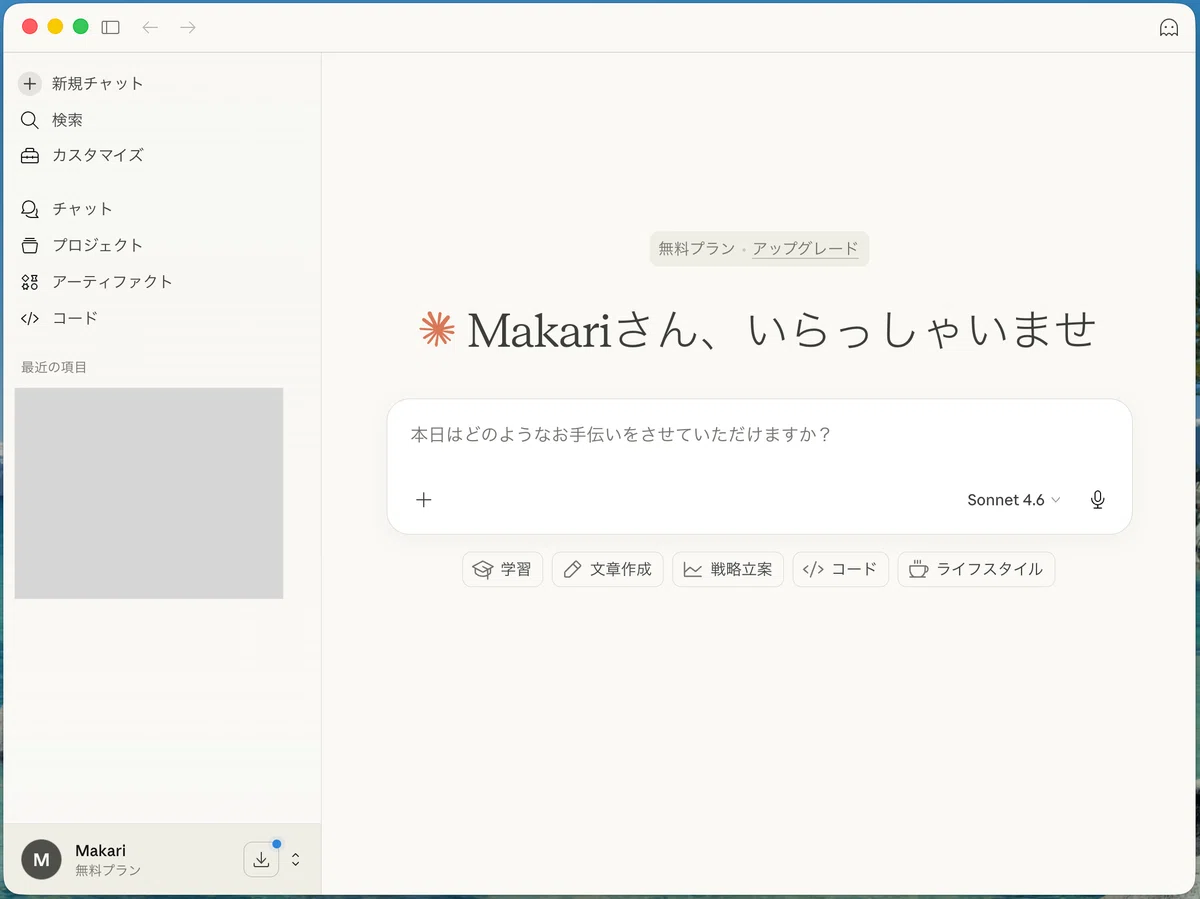1200x899 pixels.
Task: Select the 学習 suggestion chip
Action: [x=503, y=569]
